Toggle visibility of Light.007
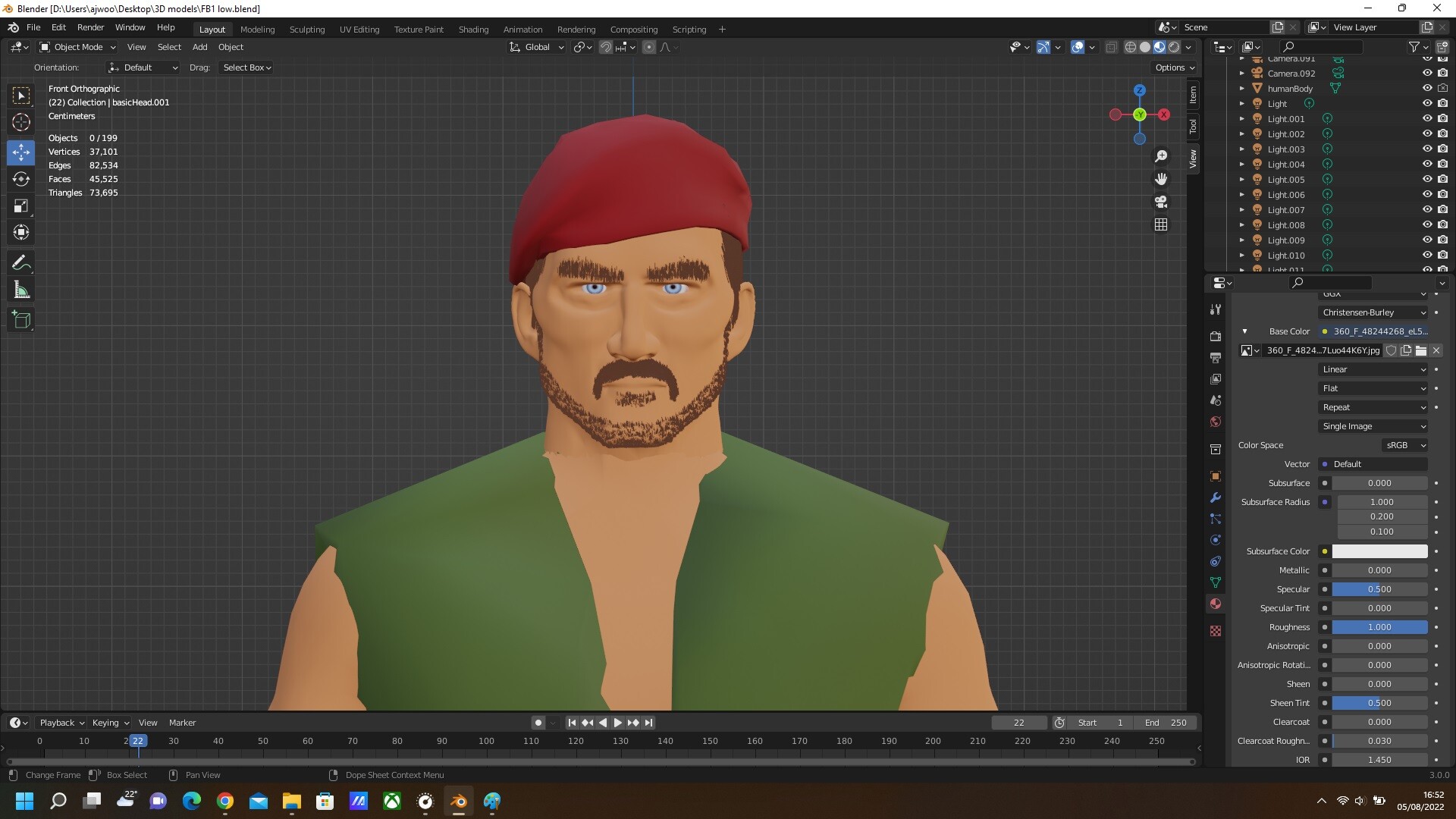Image resolution: width=1456 pixels, height=819 pixels. [x=1427, y=209]
